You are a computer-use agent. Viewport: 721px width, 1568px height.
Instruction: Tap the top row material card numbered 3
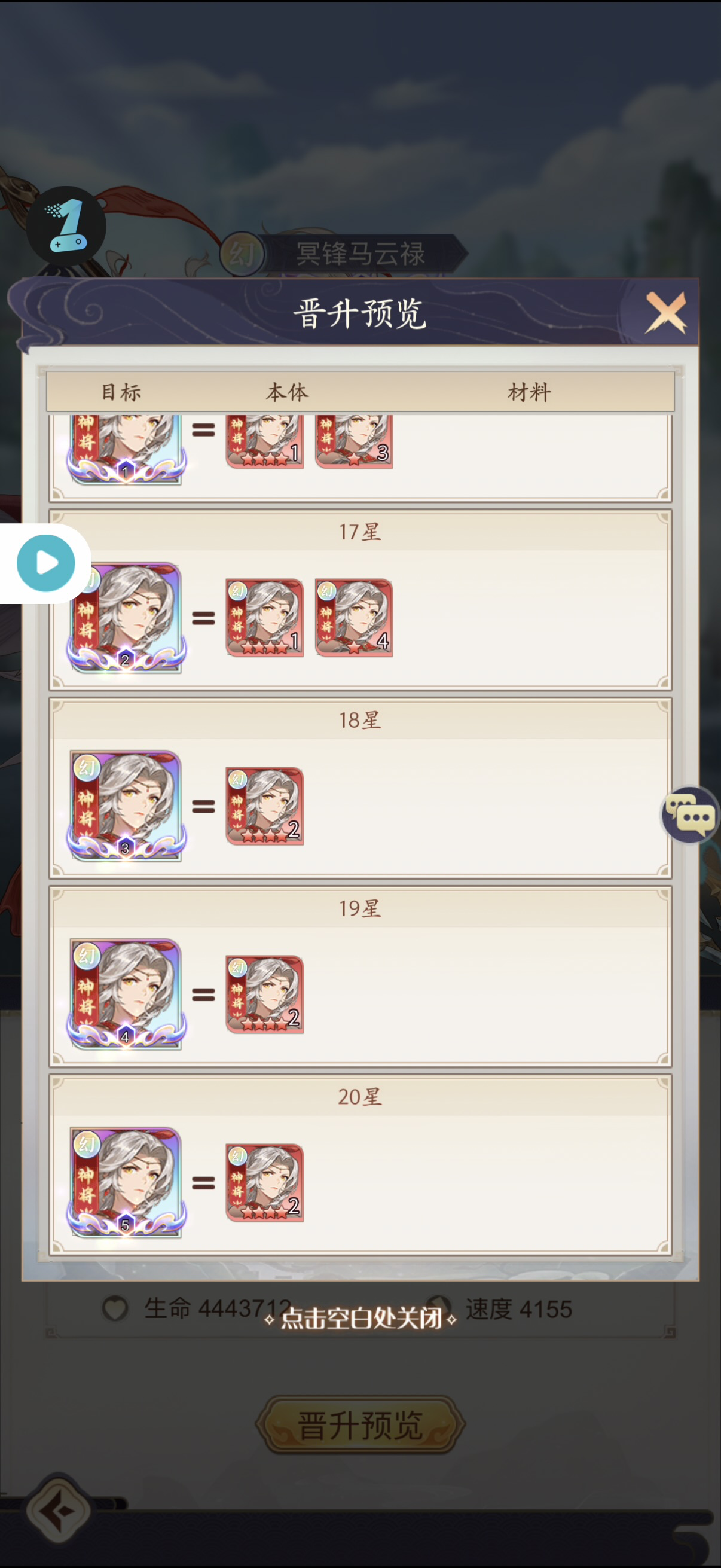click(x=353, y=441)
